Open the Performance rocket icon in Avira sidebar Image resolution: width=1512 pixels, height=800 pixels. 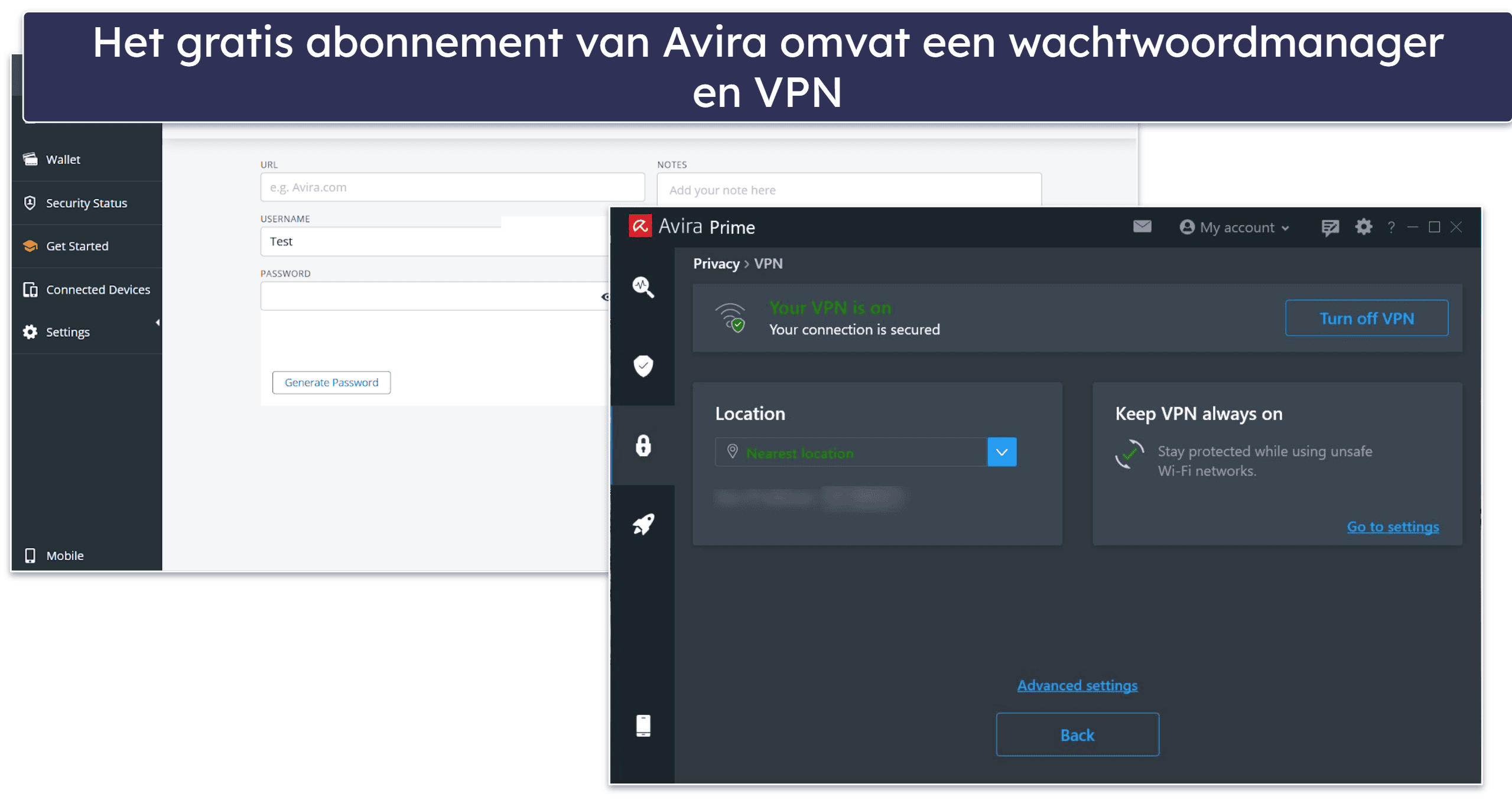[643, 524]
